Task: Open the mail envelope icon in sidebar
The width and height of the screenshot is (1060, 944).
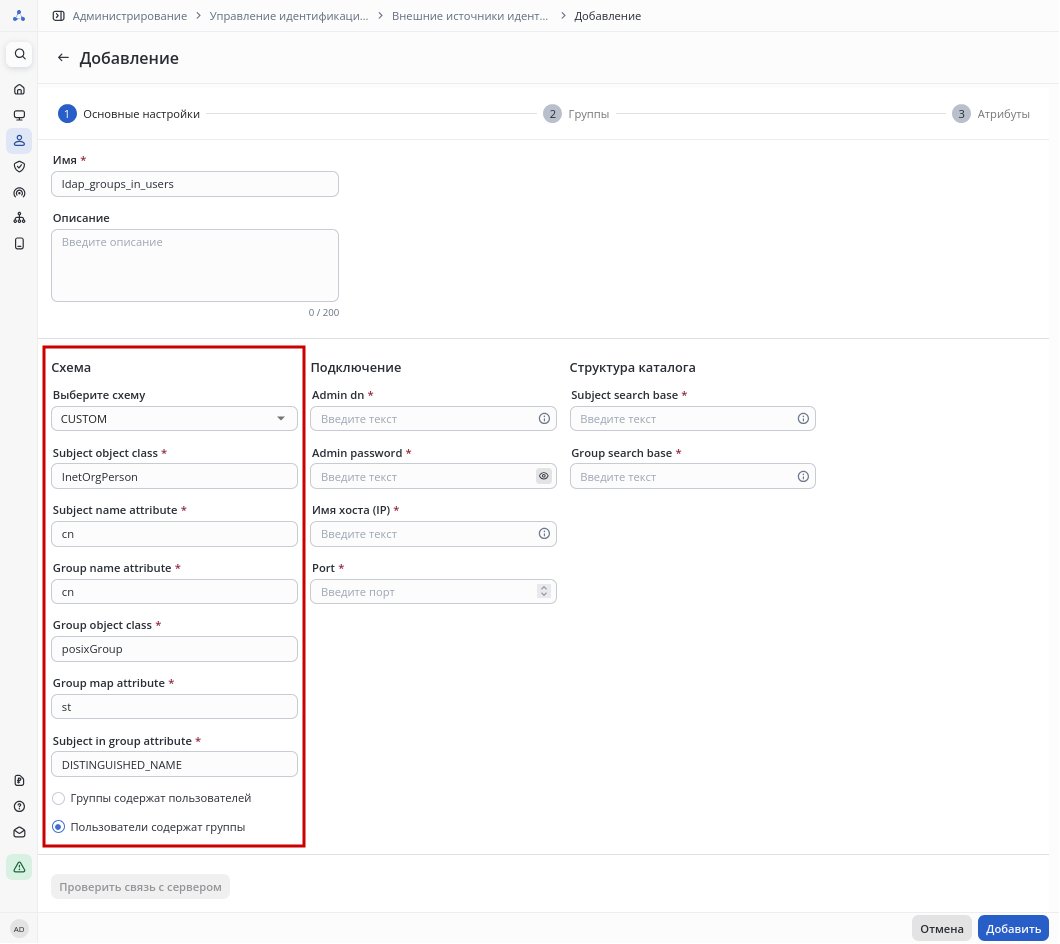Action: point(19,832)
